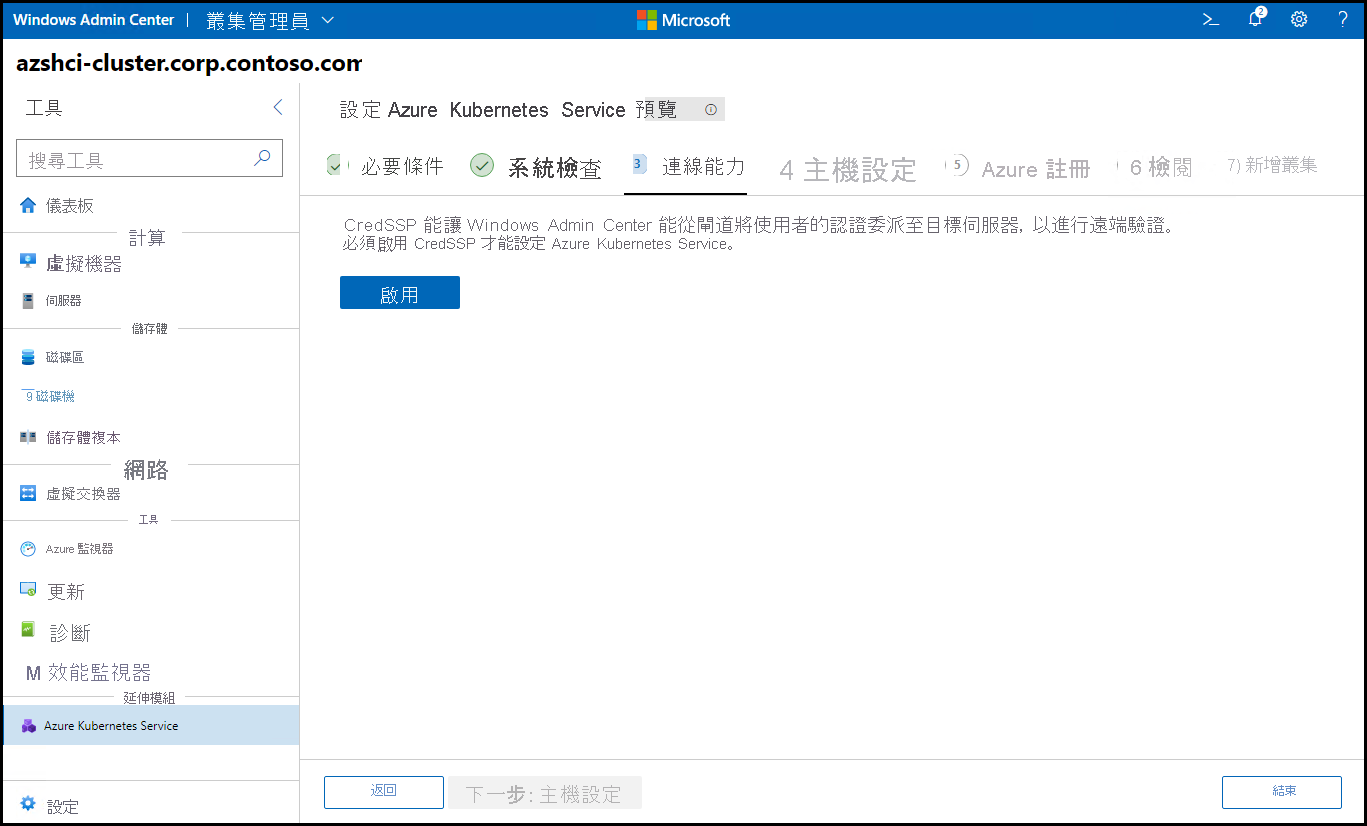Click the Microsoft logo

[684, 20]
